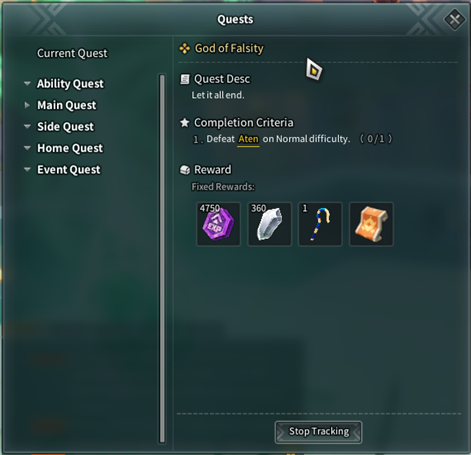Click the Quest Desc document icon
The width and height of the screenshot is (471, 455).
pyautogui.click(x=185, y=79)
